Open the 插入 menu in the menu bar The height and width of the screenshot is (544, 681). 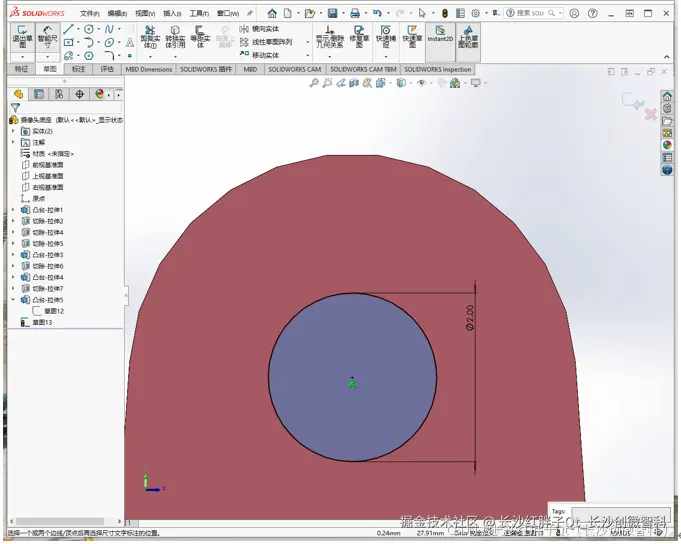point(172,13)
